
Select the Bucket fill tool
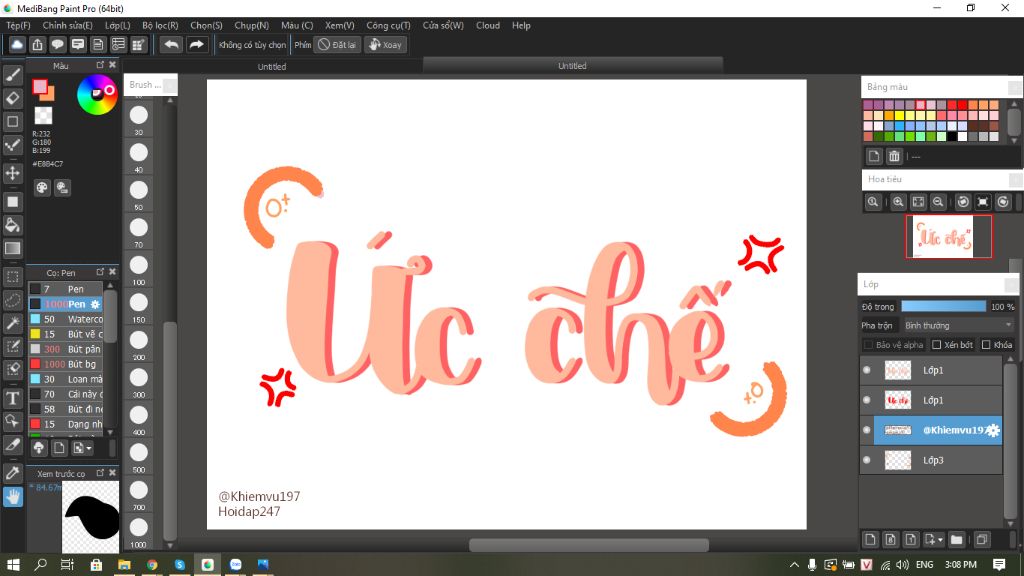click(x=12, y=225)
